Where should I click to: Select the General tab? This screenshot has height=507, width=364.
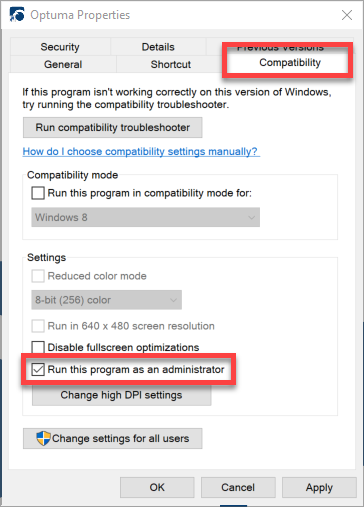click(63, 64)
